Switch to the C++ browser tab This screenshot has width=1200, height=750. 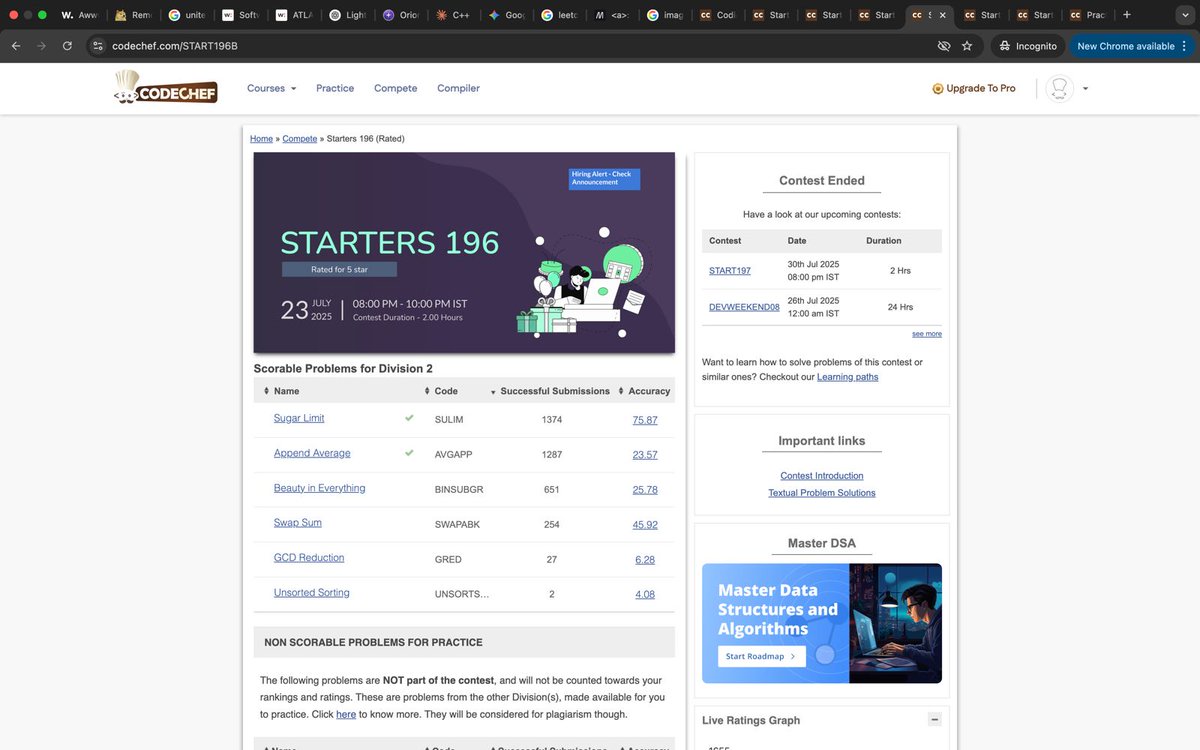453,15
